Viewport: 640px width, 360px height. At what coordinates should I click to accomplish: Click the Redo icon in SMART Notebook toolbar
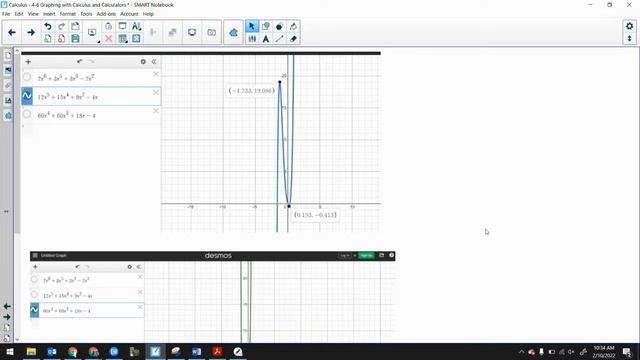62,26
